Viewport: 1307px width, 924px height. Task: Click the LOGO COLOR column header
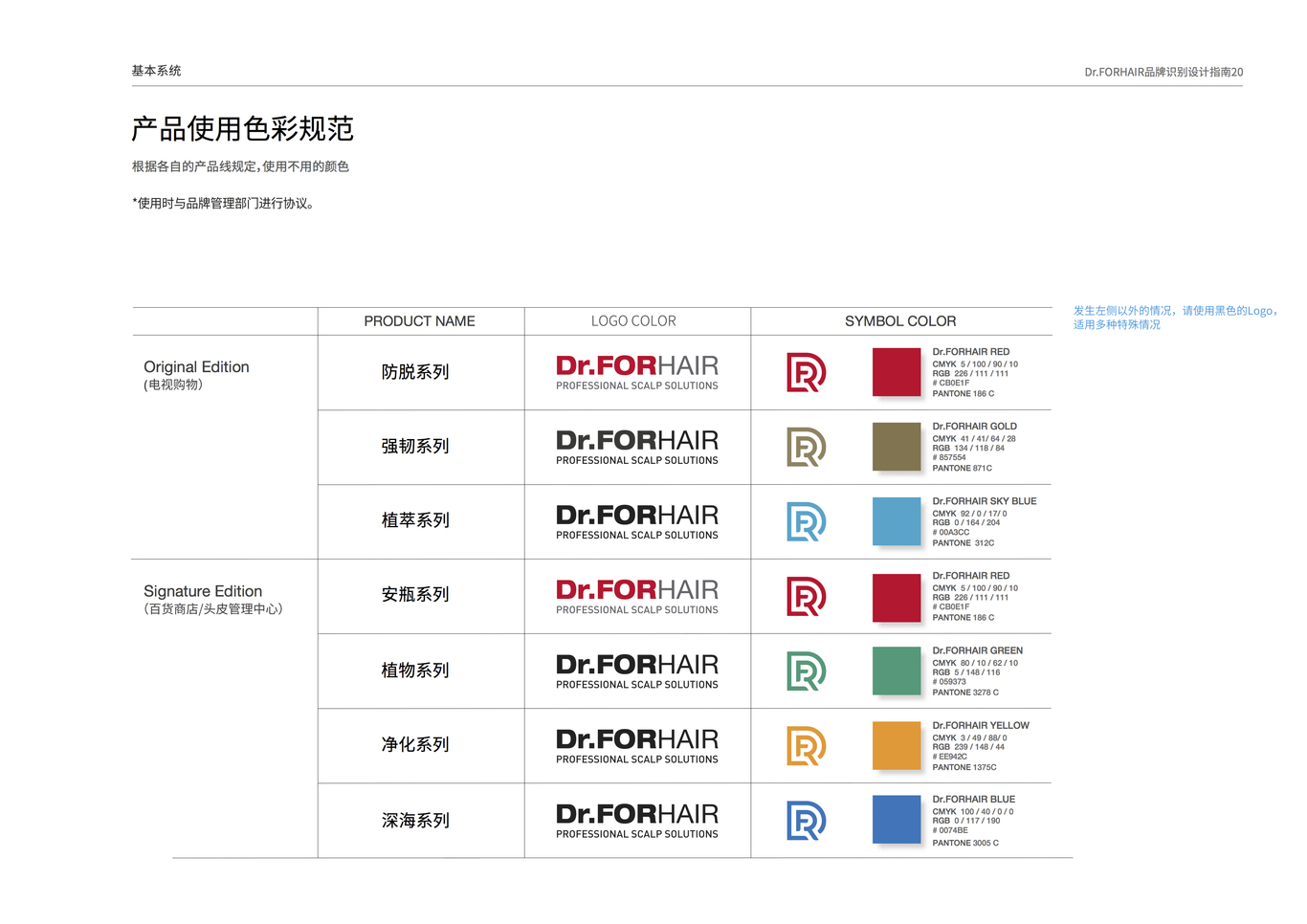(633, 321)
